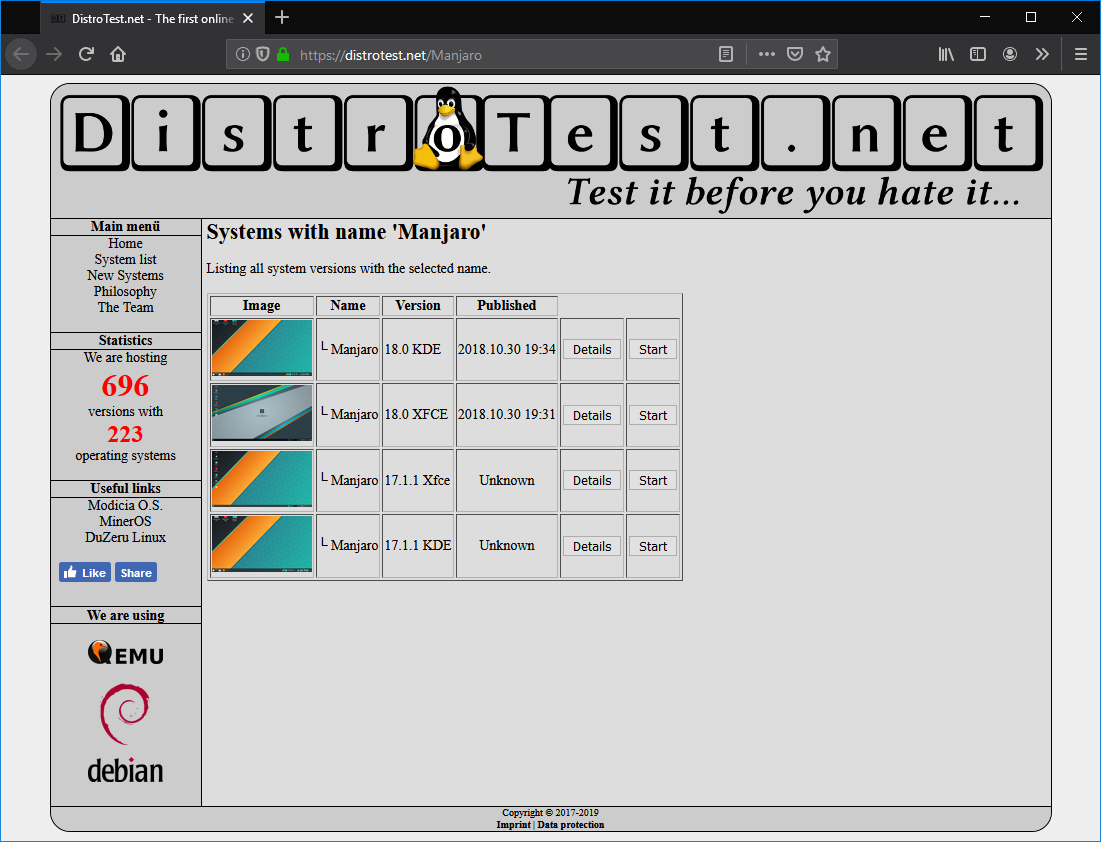Toggle the sidebar panel icon
Viewport: 1101px width, 842px height.
(977, 54)
